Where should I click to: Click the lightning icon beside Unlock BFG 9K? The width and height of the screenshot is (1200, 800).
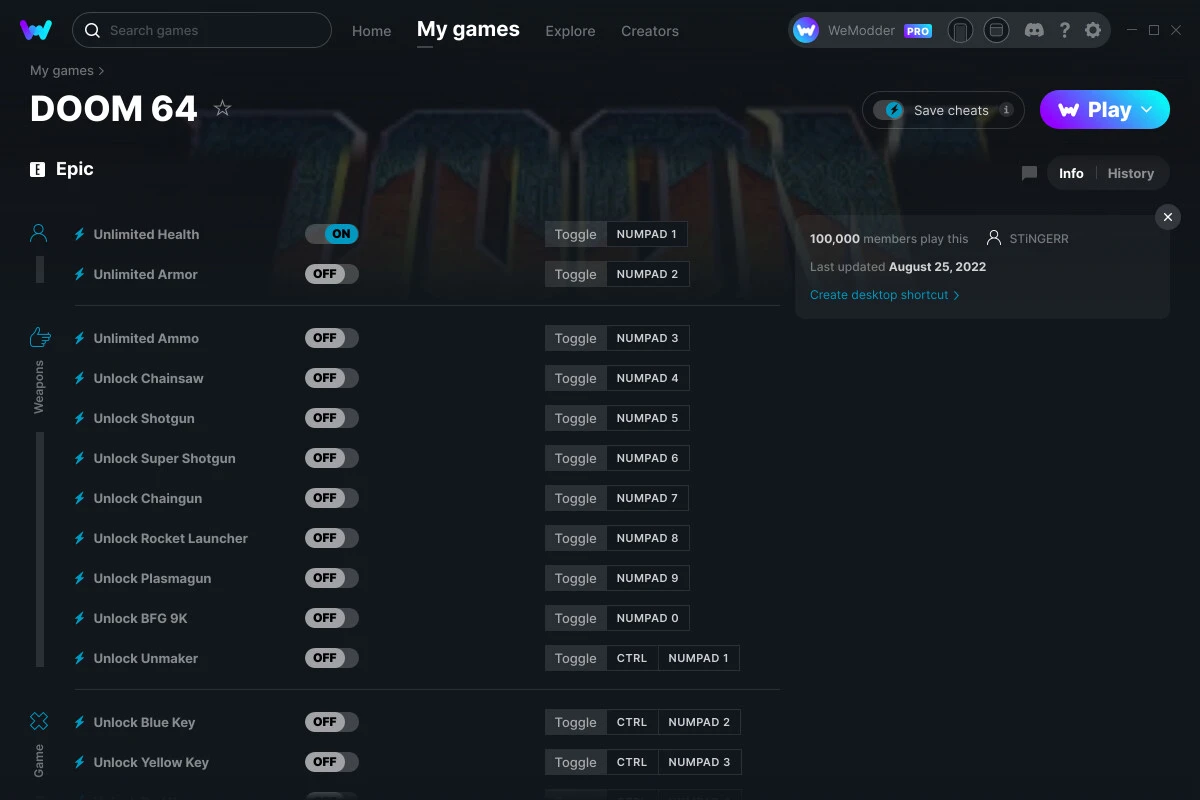click(80, 618)
